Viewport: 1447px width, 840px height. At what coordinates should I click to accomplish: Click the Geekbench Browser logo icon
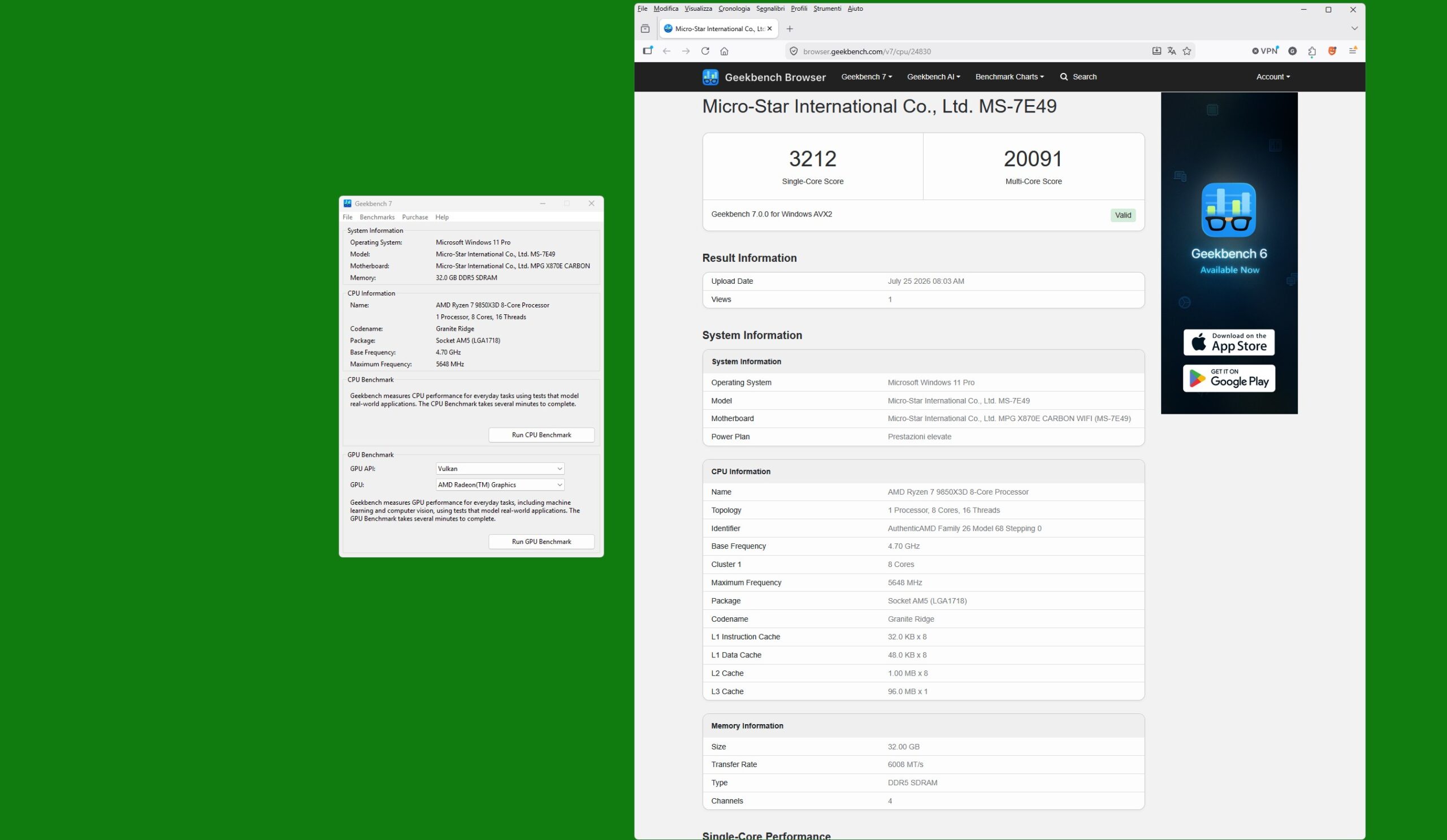[710, 77]
